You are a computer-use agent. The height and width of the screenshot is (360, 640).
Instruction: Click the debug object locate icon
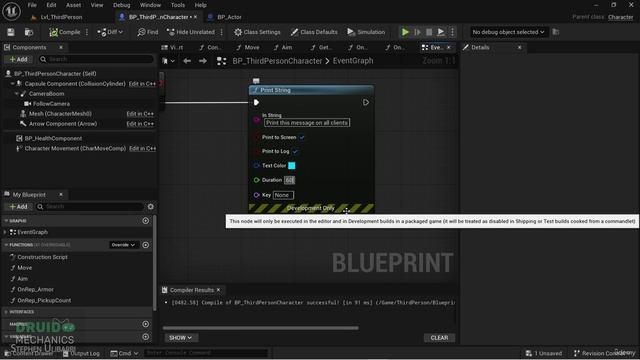point(556,32)
